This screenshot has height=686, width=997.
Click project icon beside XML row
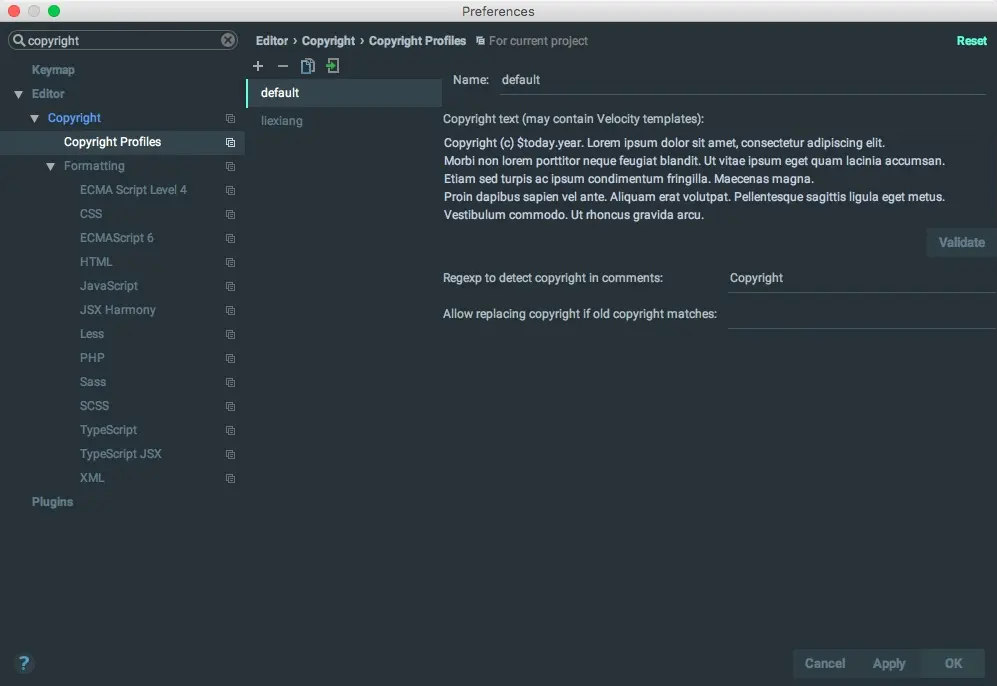click(x=230, y=479)
